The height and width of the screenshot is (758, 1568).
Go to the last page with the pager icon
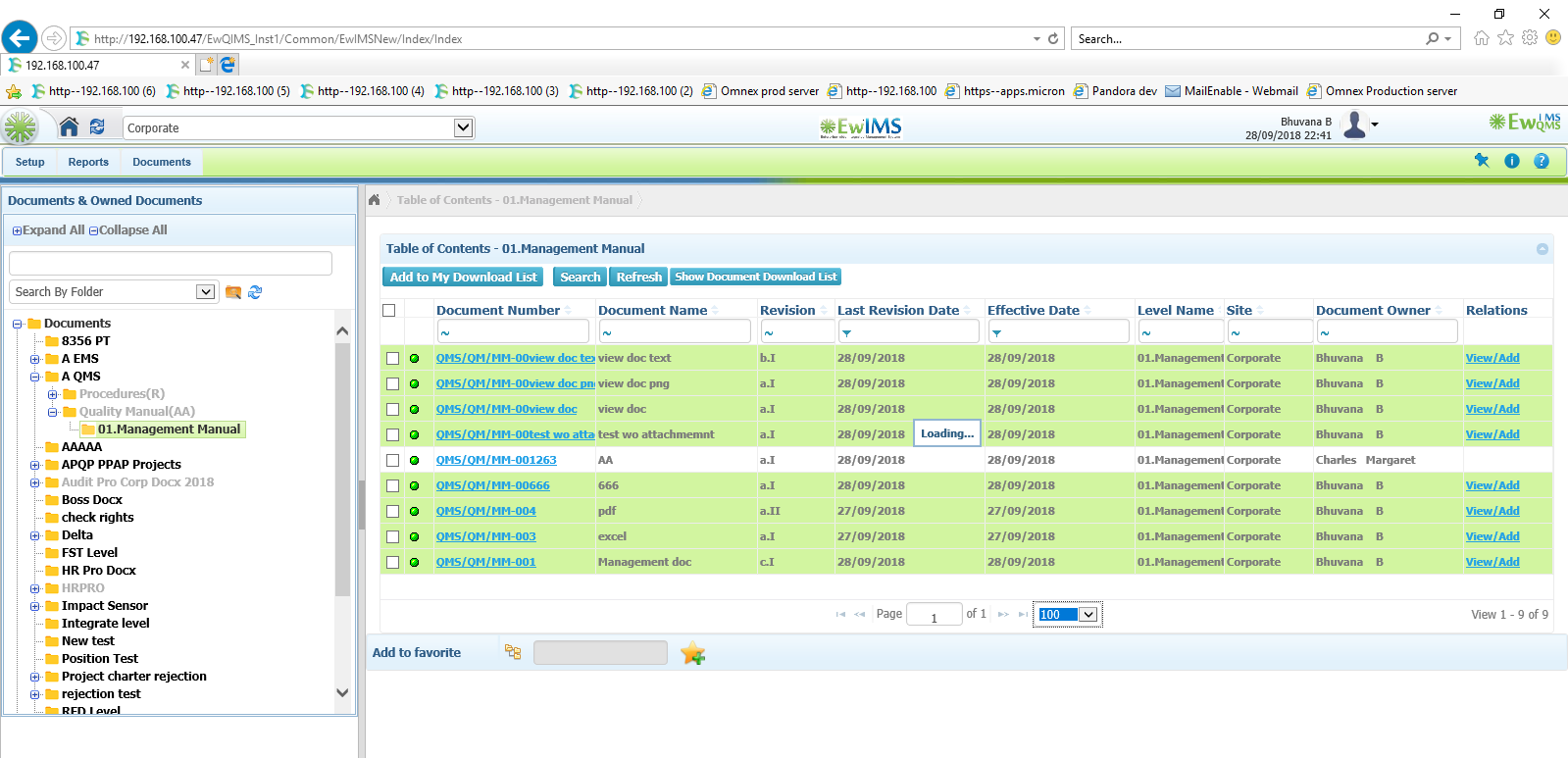[1023, 615]
